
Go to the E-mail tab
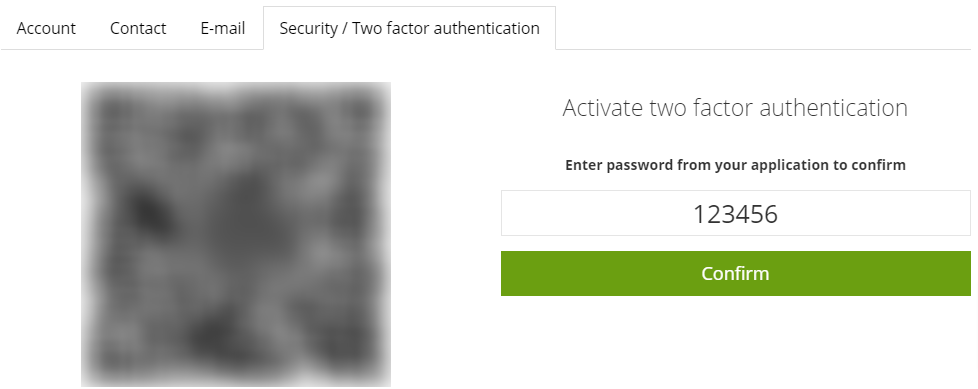(223, 28)
